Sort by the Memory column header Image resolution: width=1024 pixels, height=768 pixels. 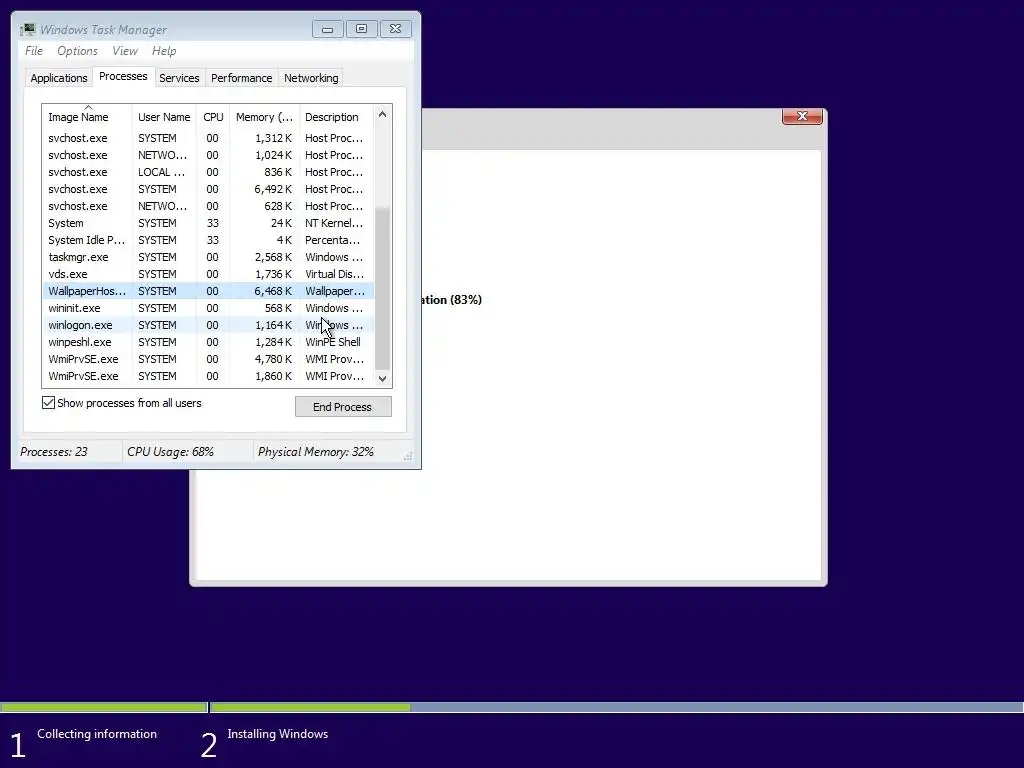coord(264,117)
